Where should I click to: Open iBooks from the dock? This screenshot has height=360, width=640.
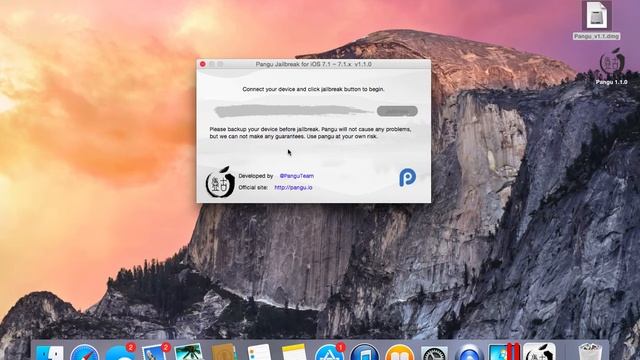tap(400, 353)
